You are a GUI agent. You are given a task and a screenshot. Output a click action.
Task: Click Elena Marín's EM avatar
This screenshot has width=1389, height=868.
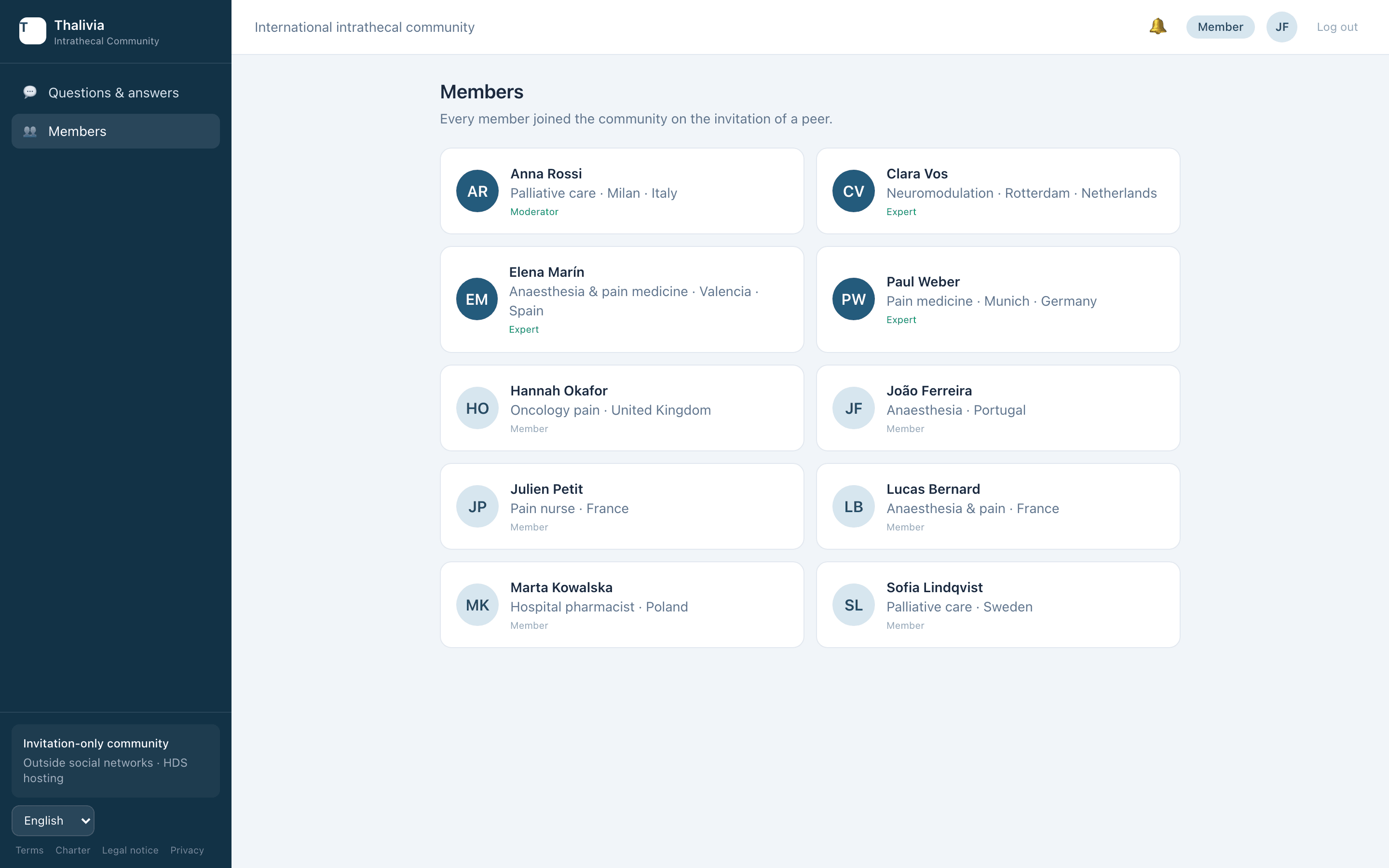click(x=477, y=299)
